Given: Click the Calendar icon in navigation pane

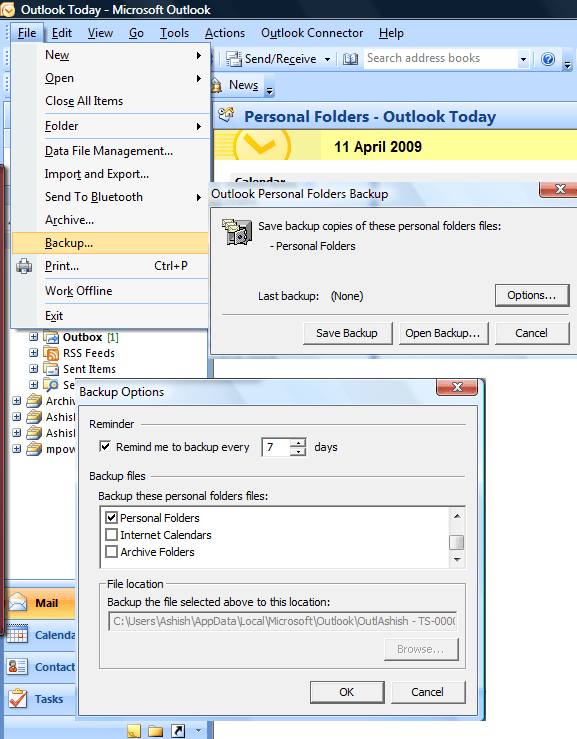Looking at the screenshot, I should 17,634.
